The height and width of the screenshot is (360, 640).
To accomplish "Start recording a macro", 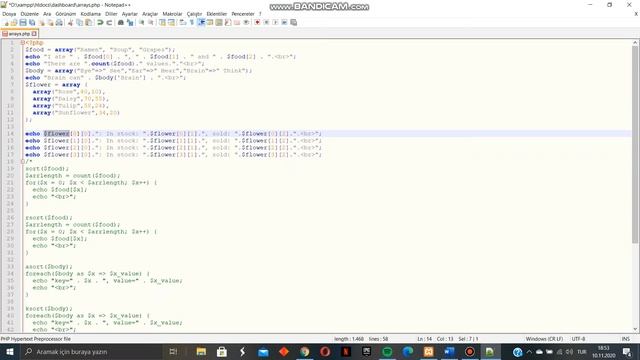I will pos(257,22).
